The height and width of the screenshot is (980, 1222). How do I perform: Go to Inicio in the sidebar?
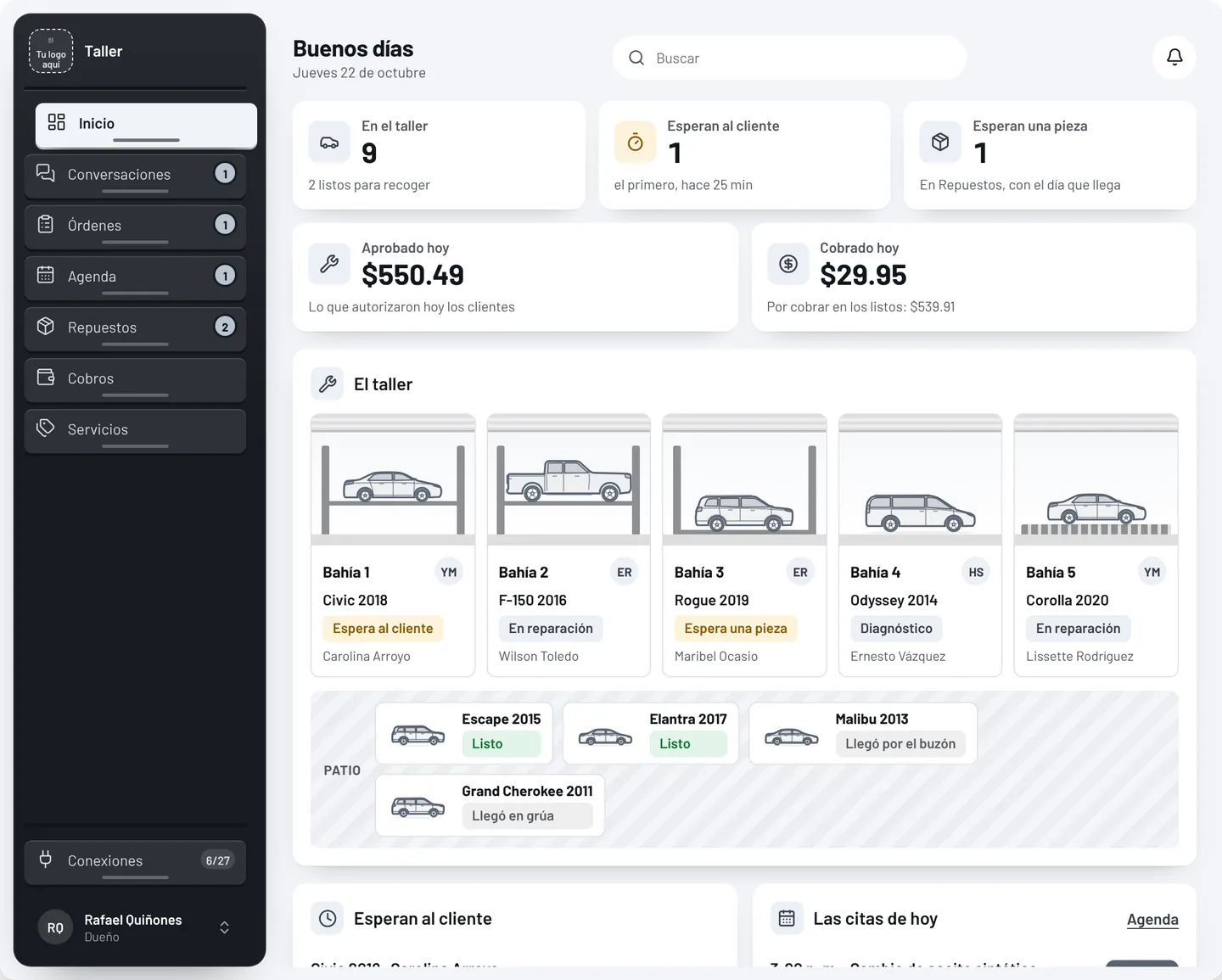point(146,125)
